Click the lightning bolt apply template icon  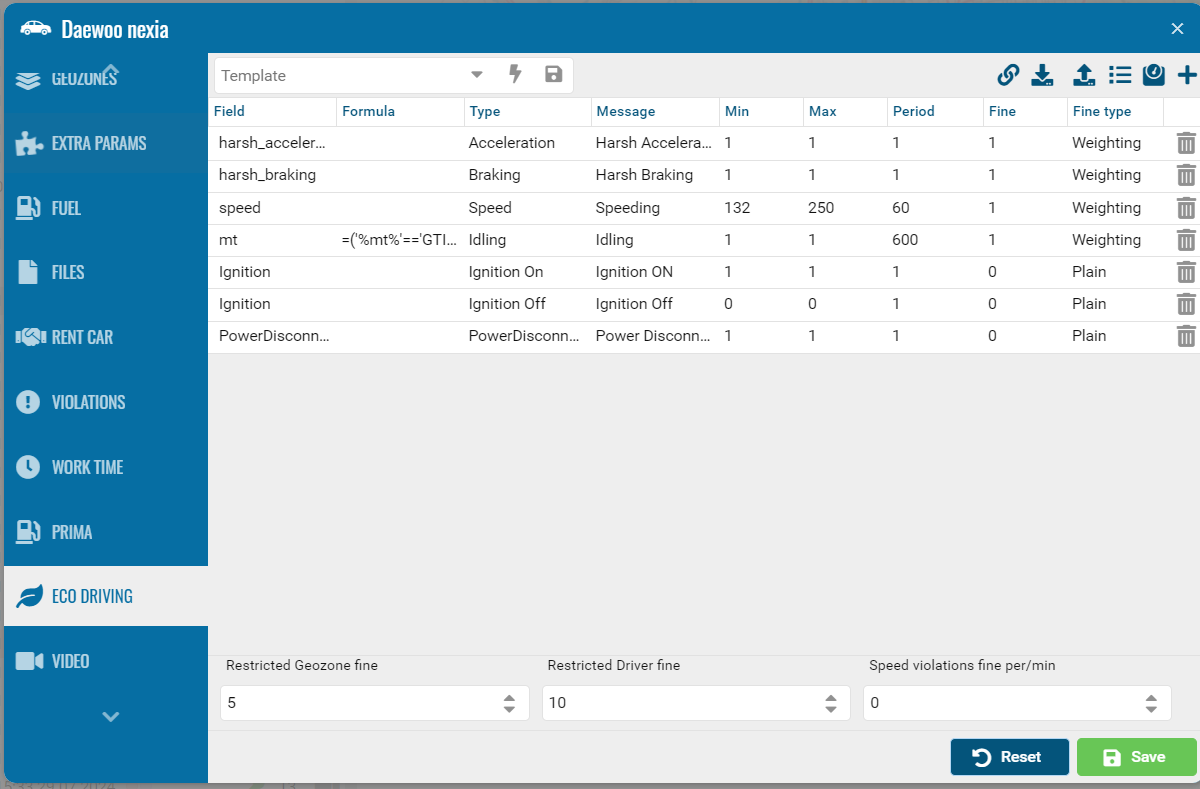pyautogui.click(x=516, y=74)
